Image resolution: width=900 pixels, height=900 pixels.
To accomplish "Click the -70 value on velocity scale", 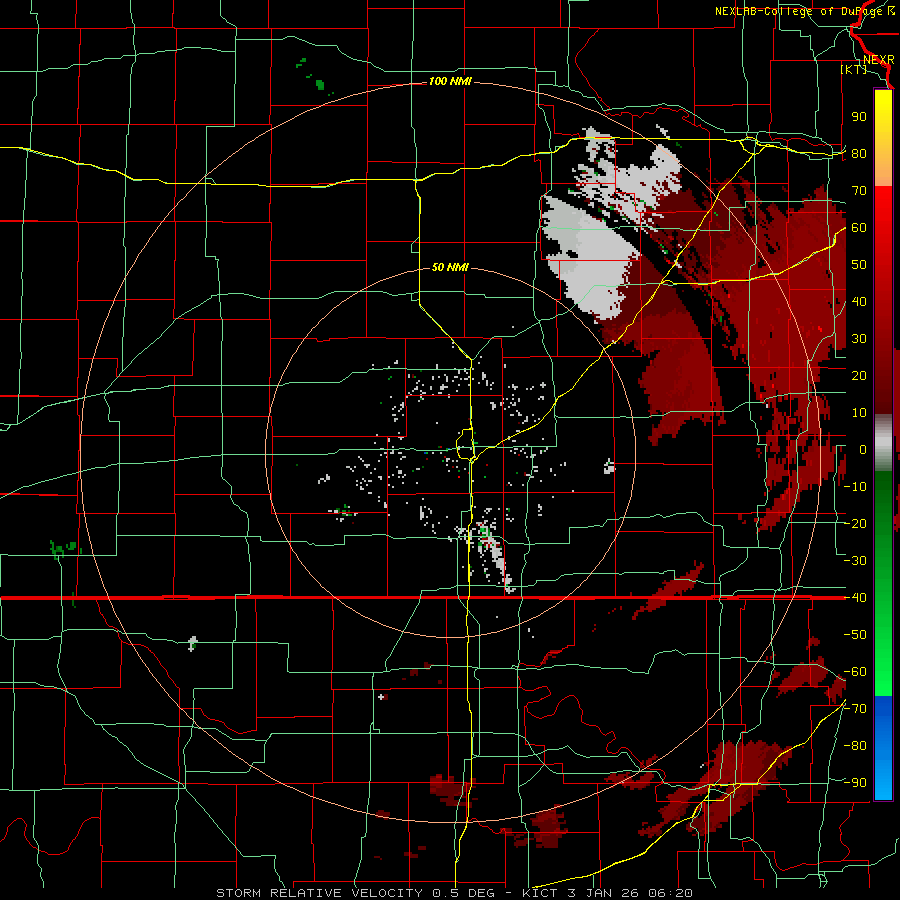I will point(855,709).
